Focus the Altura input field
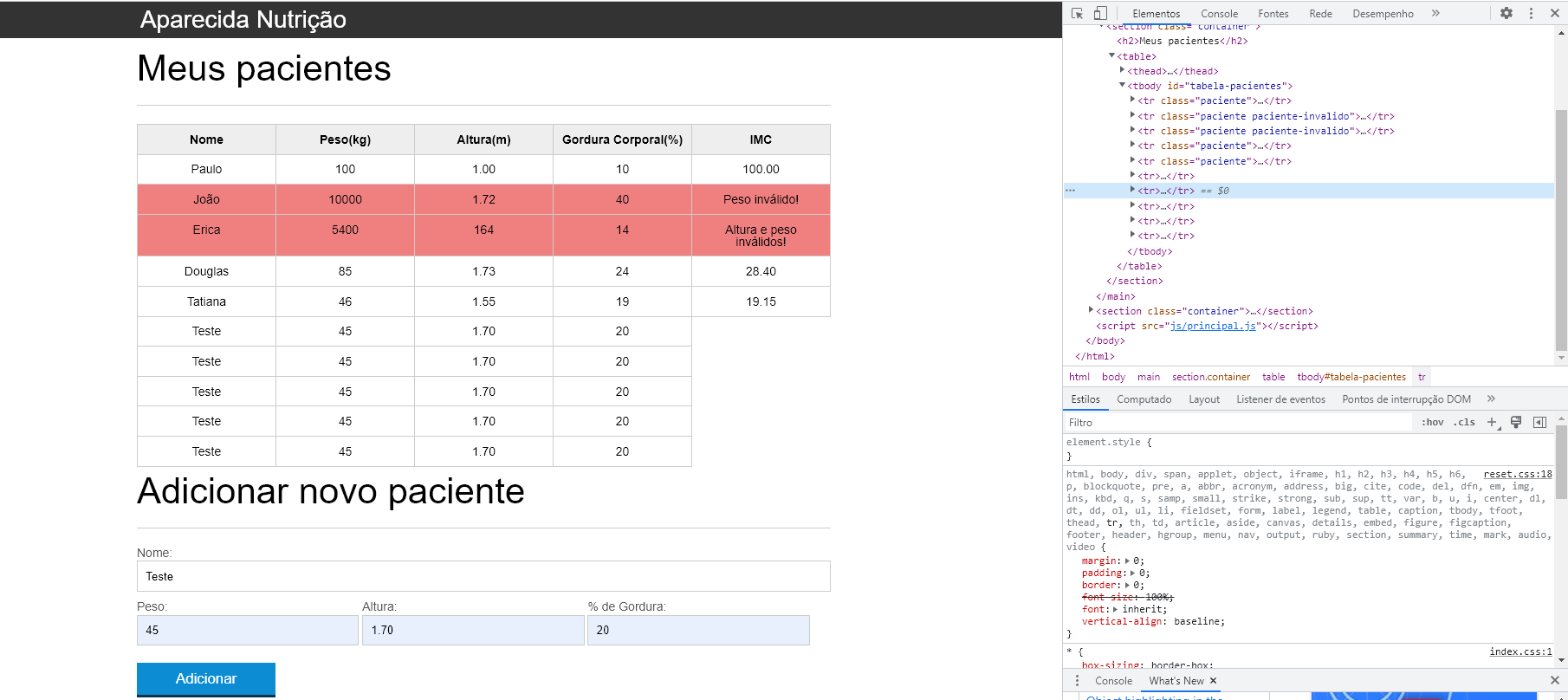 tap(473, 630)
